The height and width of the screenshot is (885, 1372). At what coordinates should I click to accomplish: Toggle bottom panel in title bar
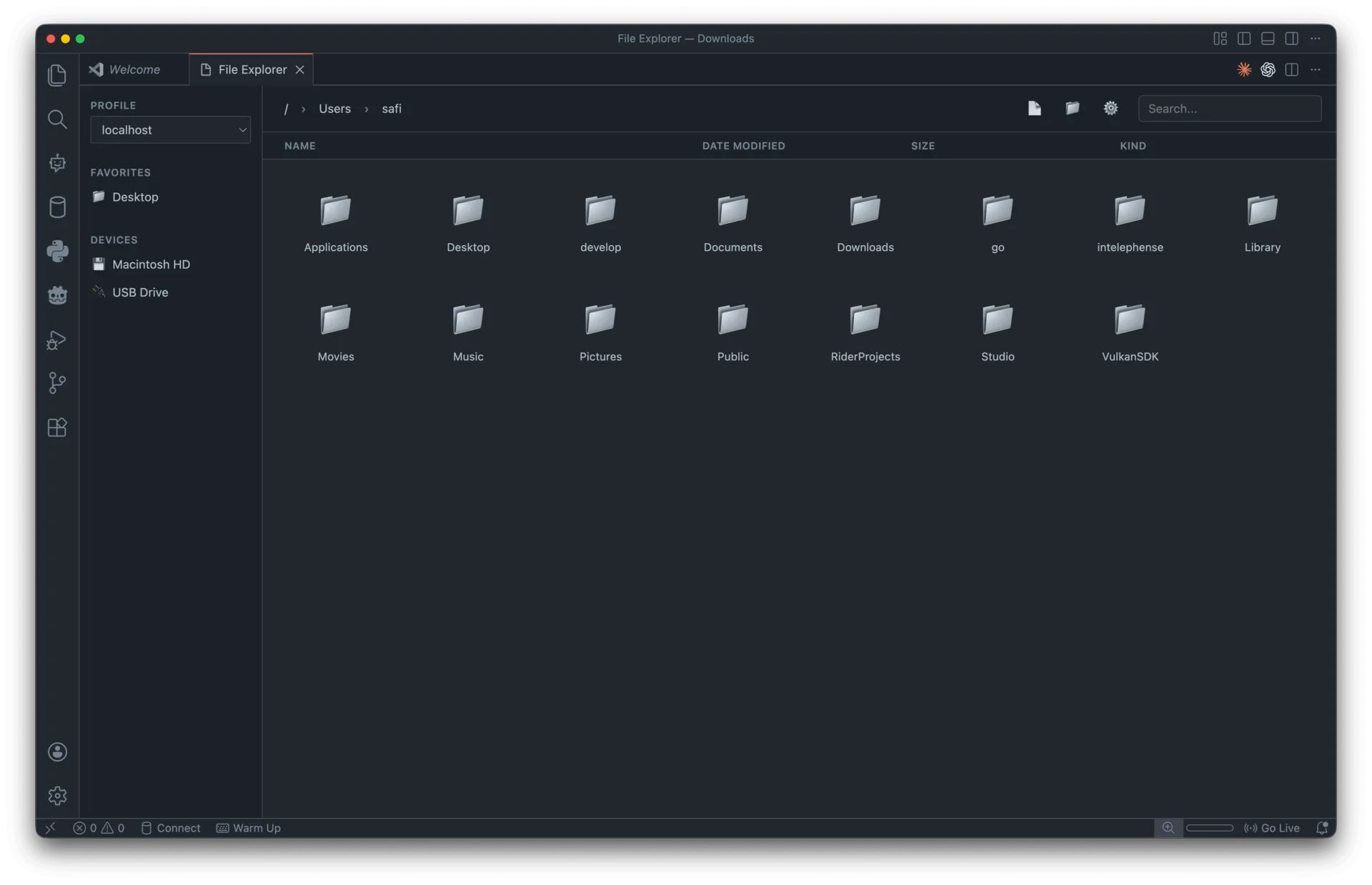pyautogui.click(x=1268, y=39)
